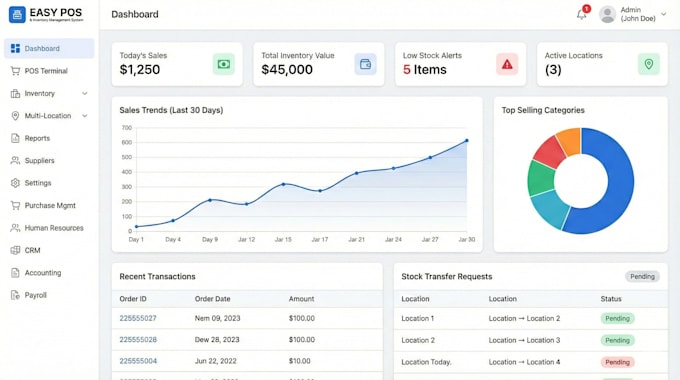Click the Order Date column header
Image resolution: width=680 pixels, height=380 pixels.
(x=212, y=299)
